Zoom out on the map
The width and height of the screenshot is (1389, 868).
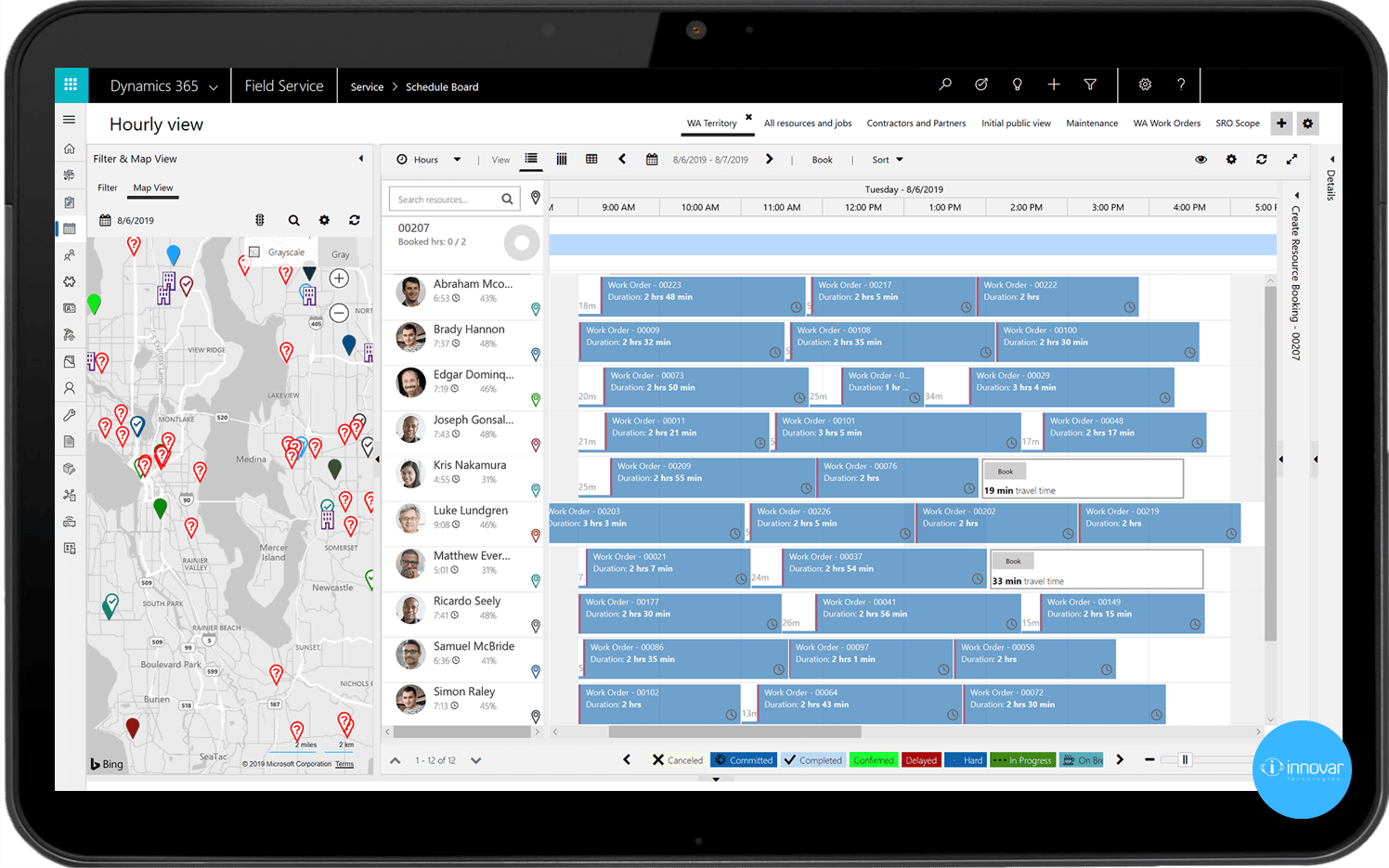pyautogui.click(x=339, y=313)
